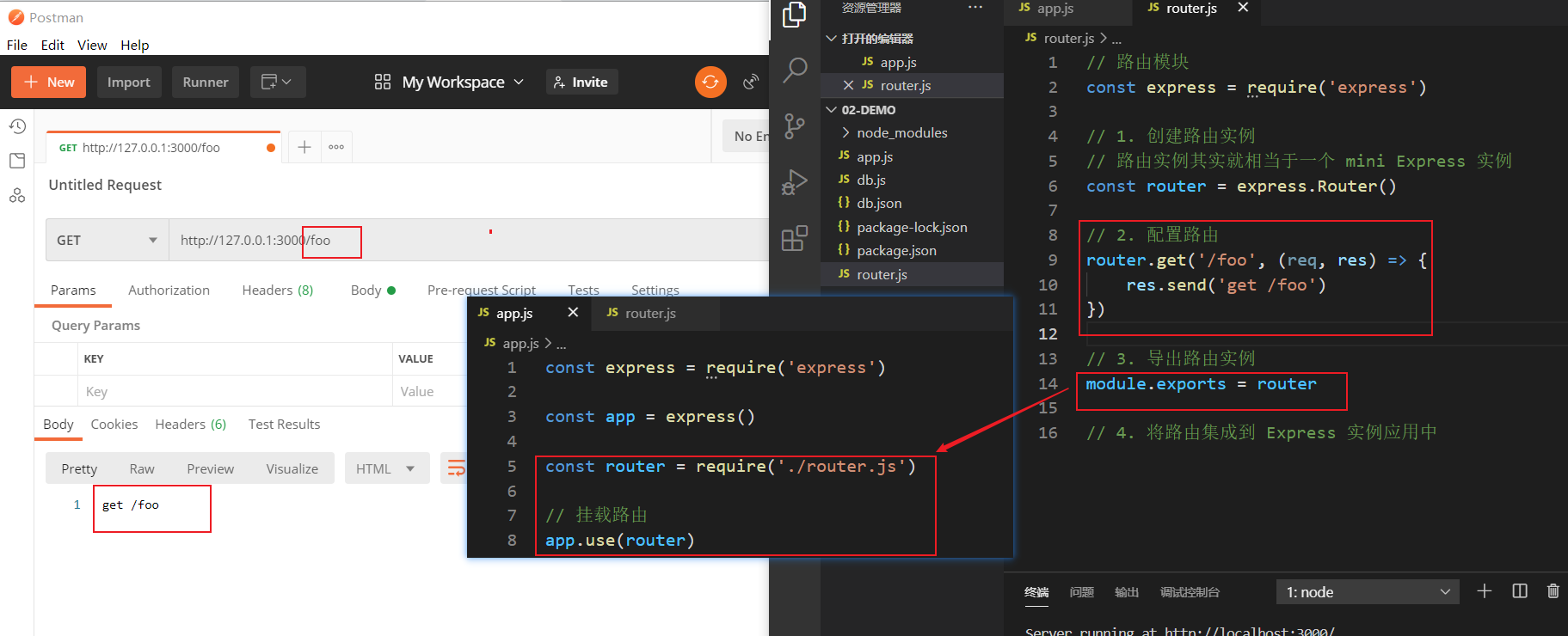This screenshot has width=1568, height=636.
Task: Add a new Postman request tab
Action: (304, 147)
